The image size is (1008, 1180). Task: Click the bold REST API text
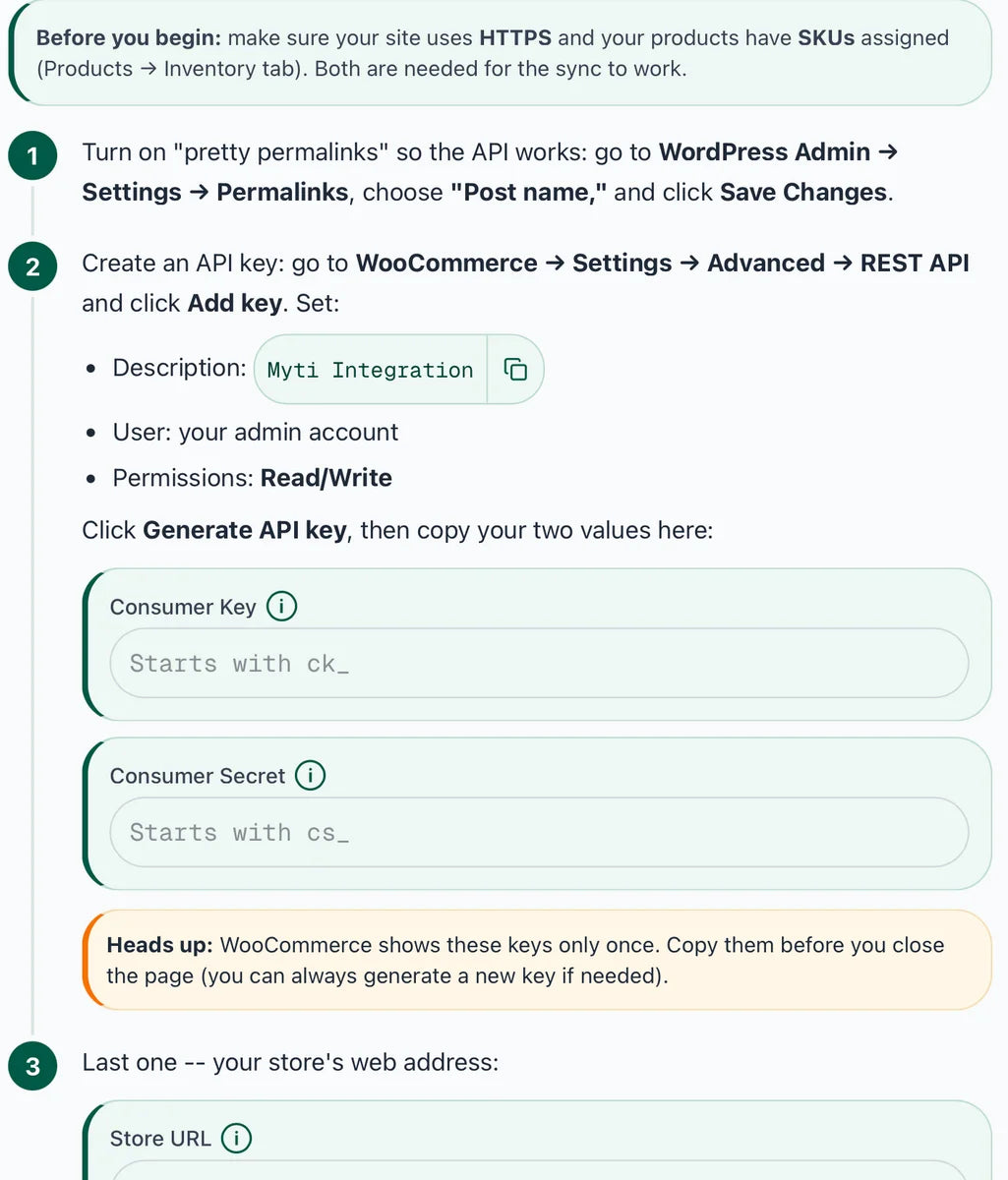click(915, 264)
